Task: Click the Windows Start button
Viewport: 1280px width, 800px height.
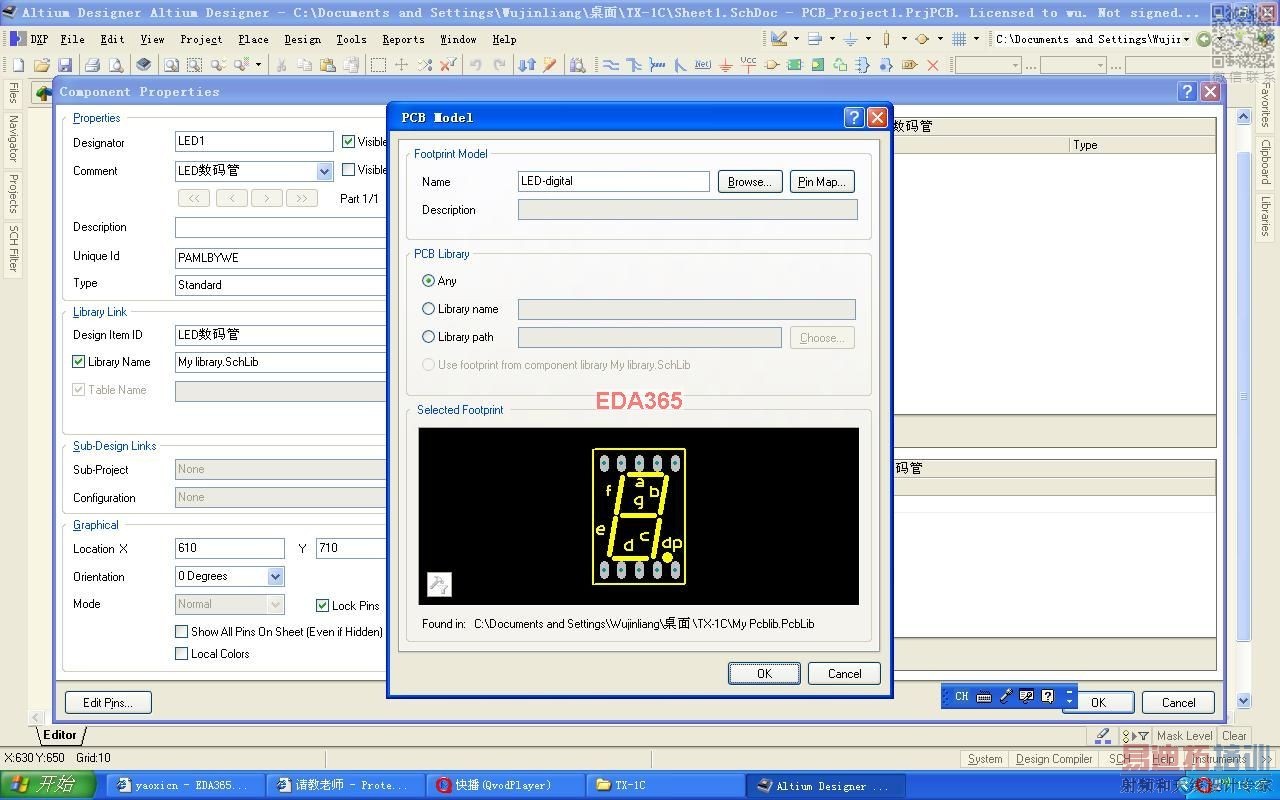Action: (x=48, y=785)
